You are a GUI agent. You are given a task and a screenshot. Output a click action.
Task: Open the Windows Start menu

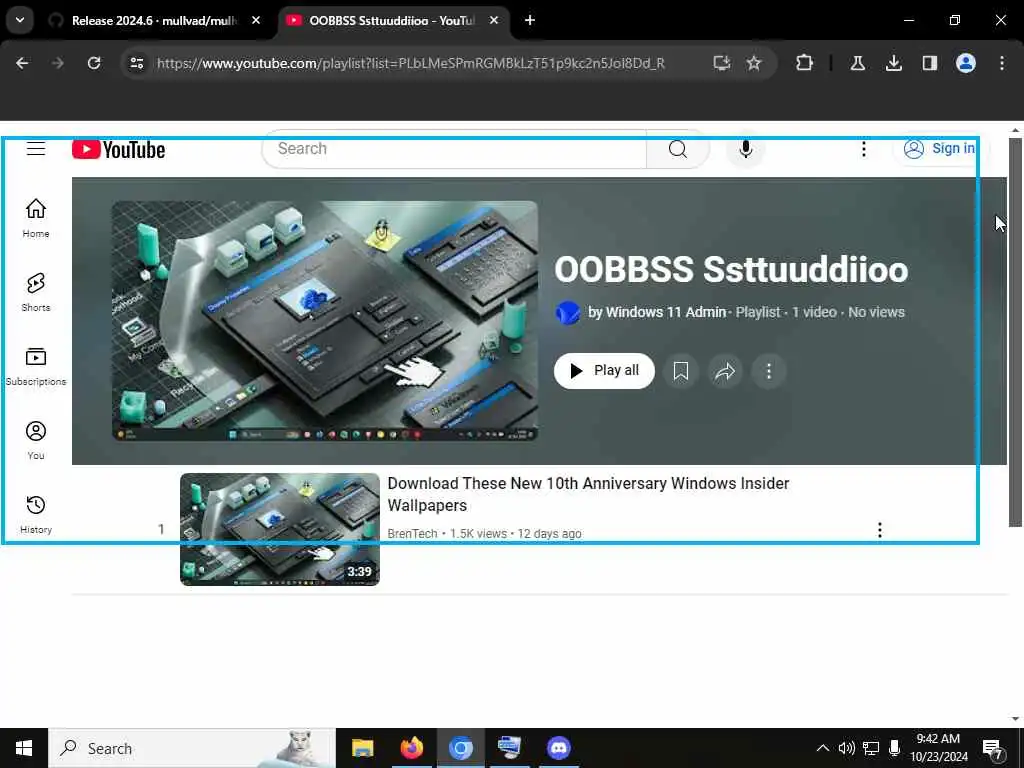24,748
